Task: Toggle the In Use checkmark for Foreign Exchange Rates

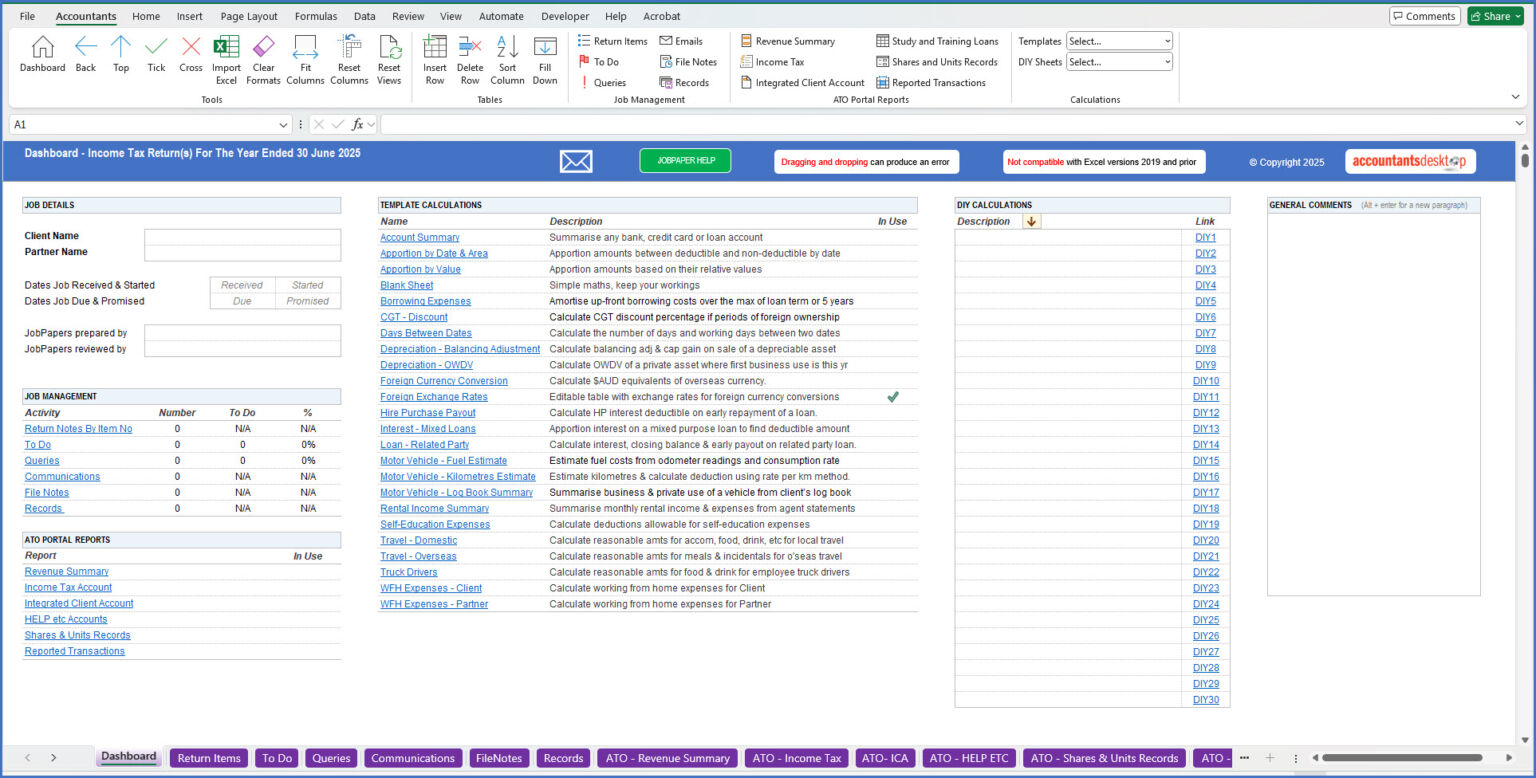Action: click(x=893, y=396)
